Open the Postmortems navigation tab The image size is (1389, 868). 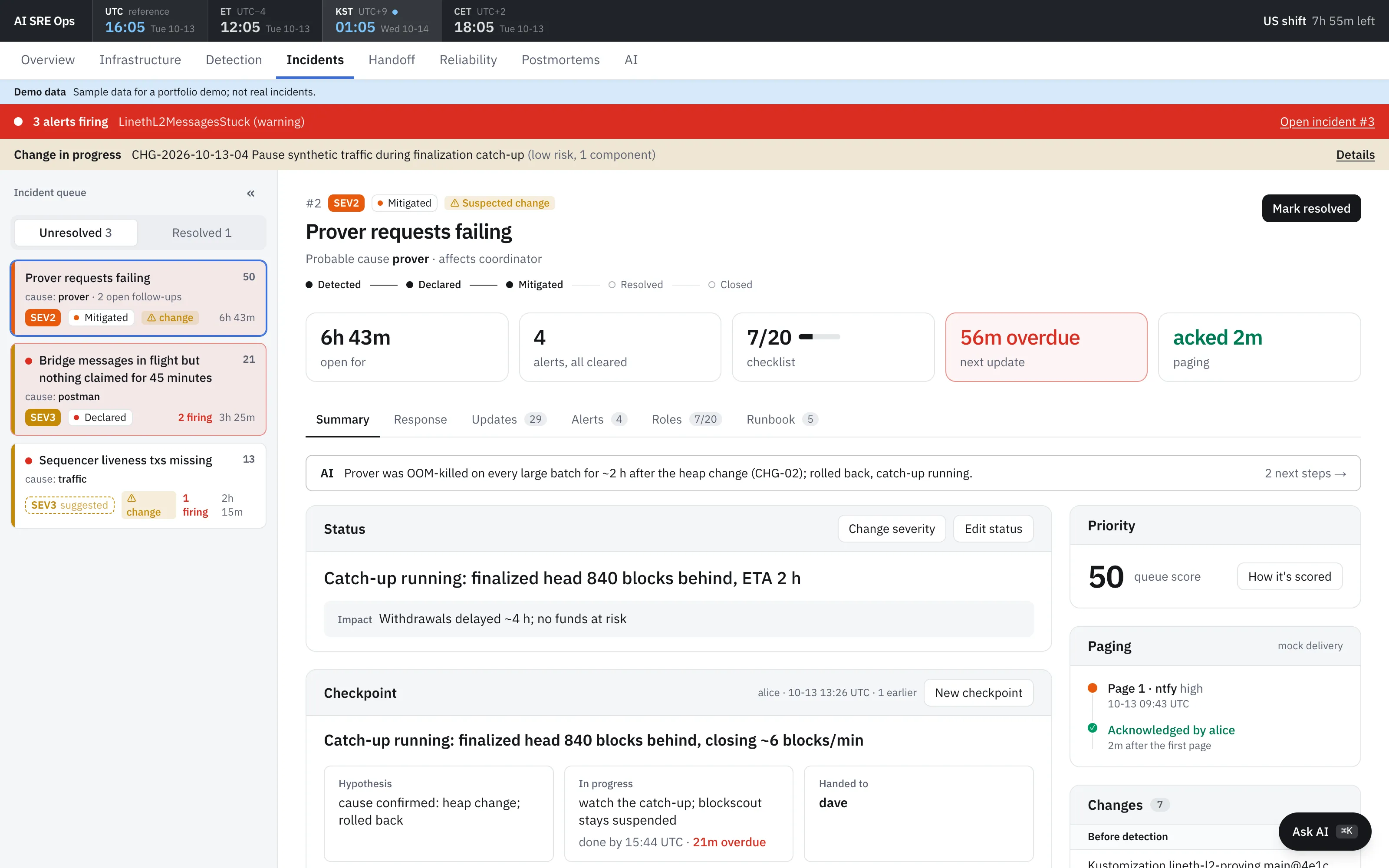tap(560, 60)
